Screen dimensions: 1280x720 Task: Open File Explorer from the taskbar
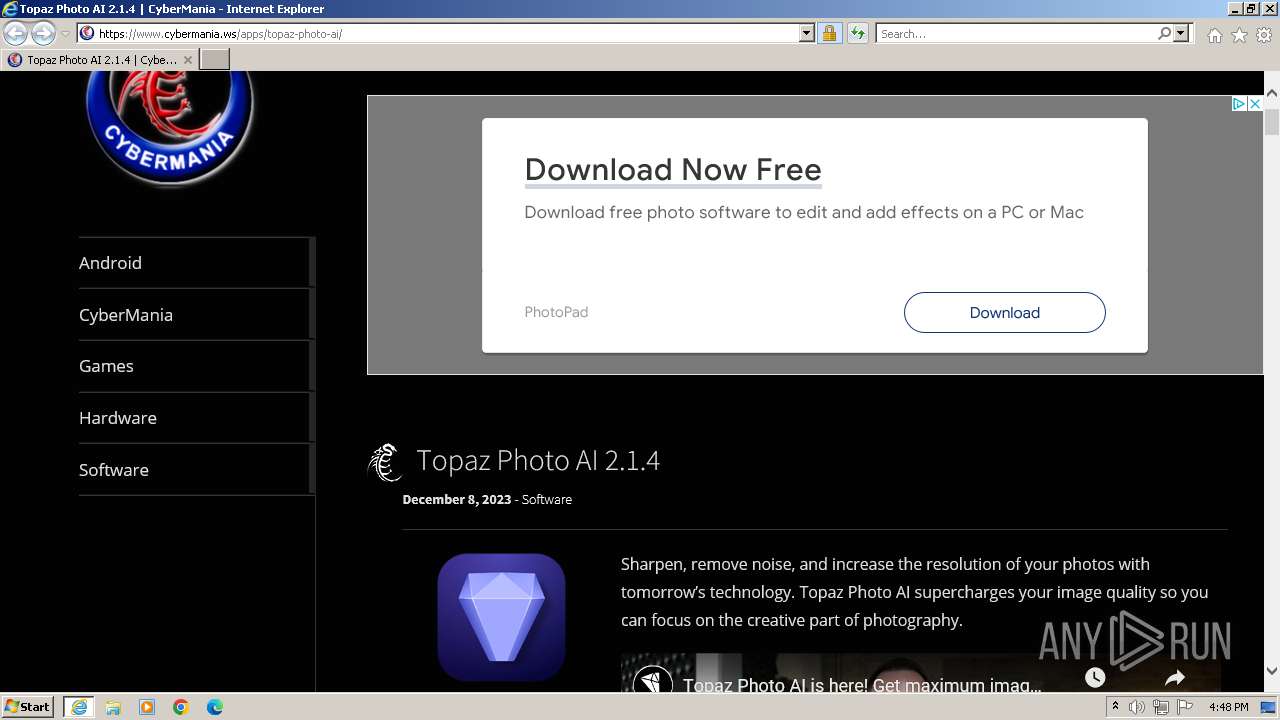[113, 707]
